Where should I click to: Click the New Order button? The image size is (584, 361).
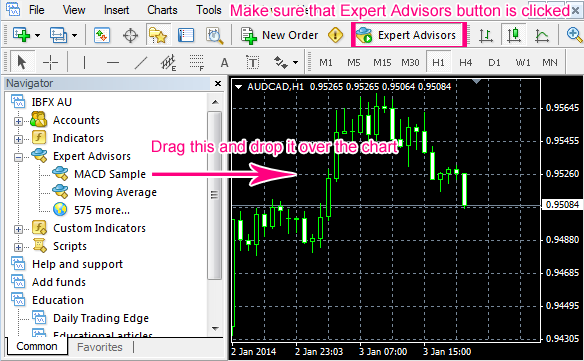point(280,35)
